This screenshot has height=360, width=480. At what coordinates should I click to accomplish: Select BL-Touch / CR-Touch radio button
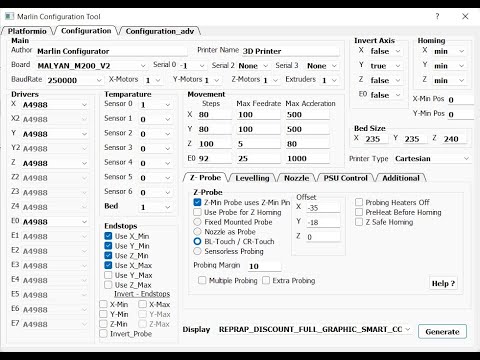pos(197,241)
